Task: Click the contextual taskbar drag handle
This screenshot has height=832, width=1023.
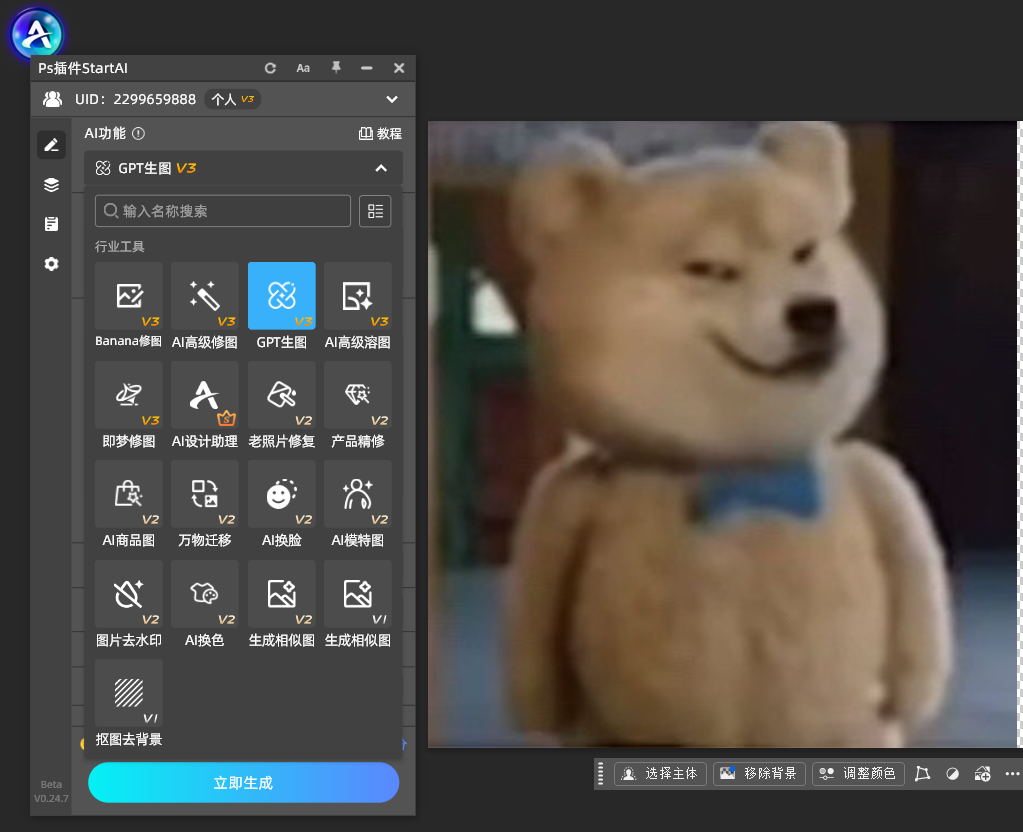Action: pos(601,774)
